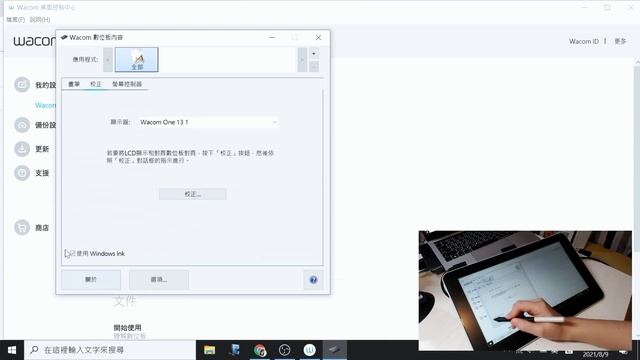The height and width of the screenshot is (360, 640).
Task: Select the 全部 application icon
Action: (137, 60)
